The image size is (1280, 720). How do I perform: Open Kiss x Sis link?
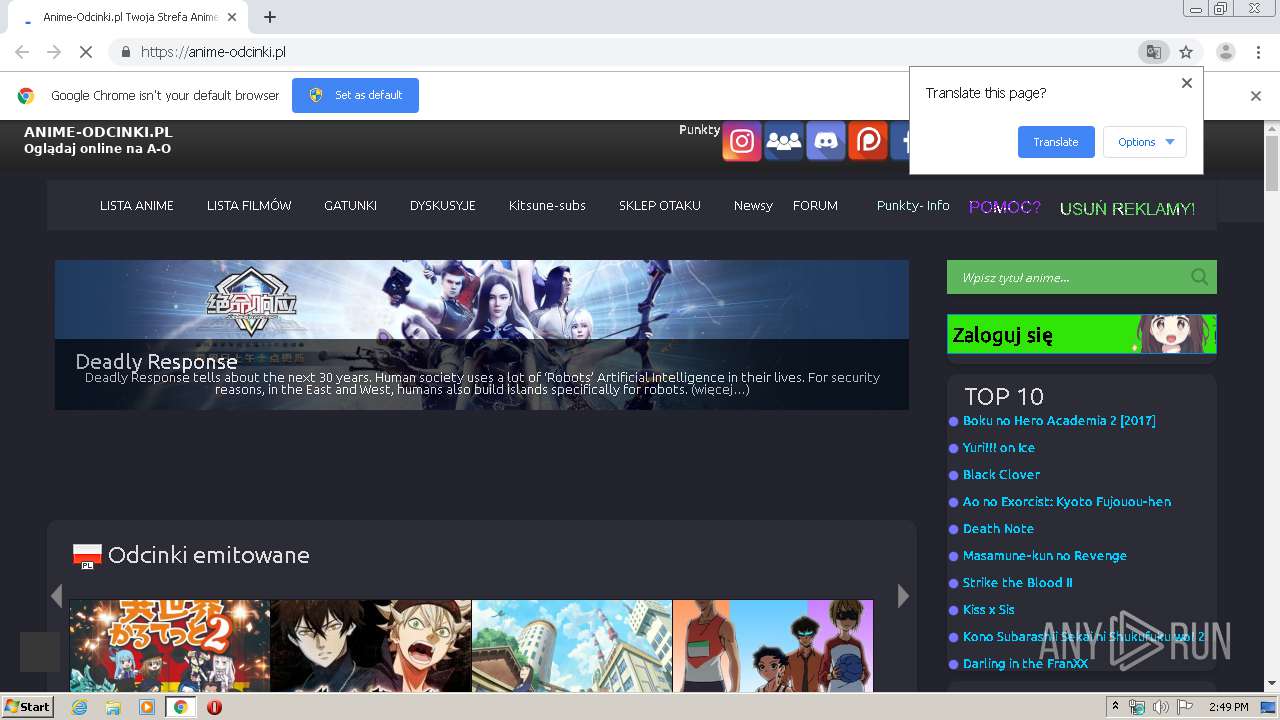(989, 610)
